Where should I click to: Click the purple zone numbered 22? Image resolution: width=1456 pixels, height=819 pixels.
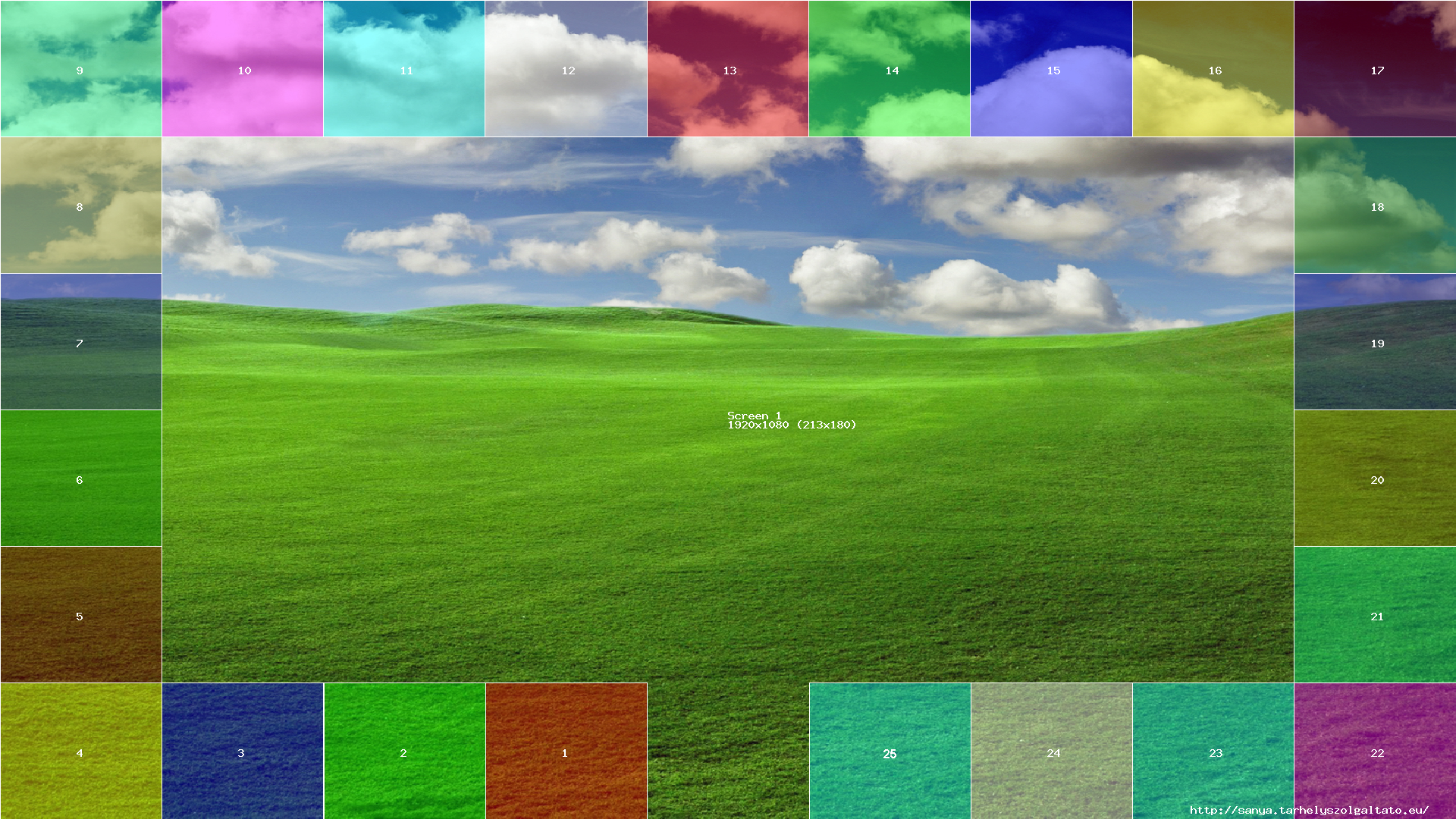[1375, 752]
